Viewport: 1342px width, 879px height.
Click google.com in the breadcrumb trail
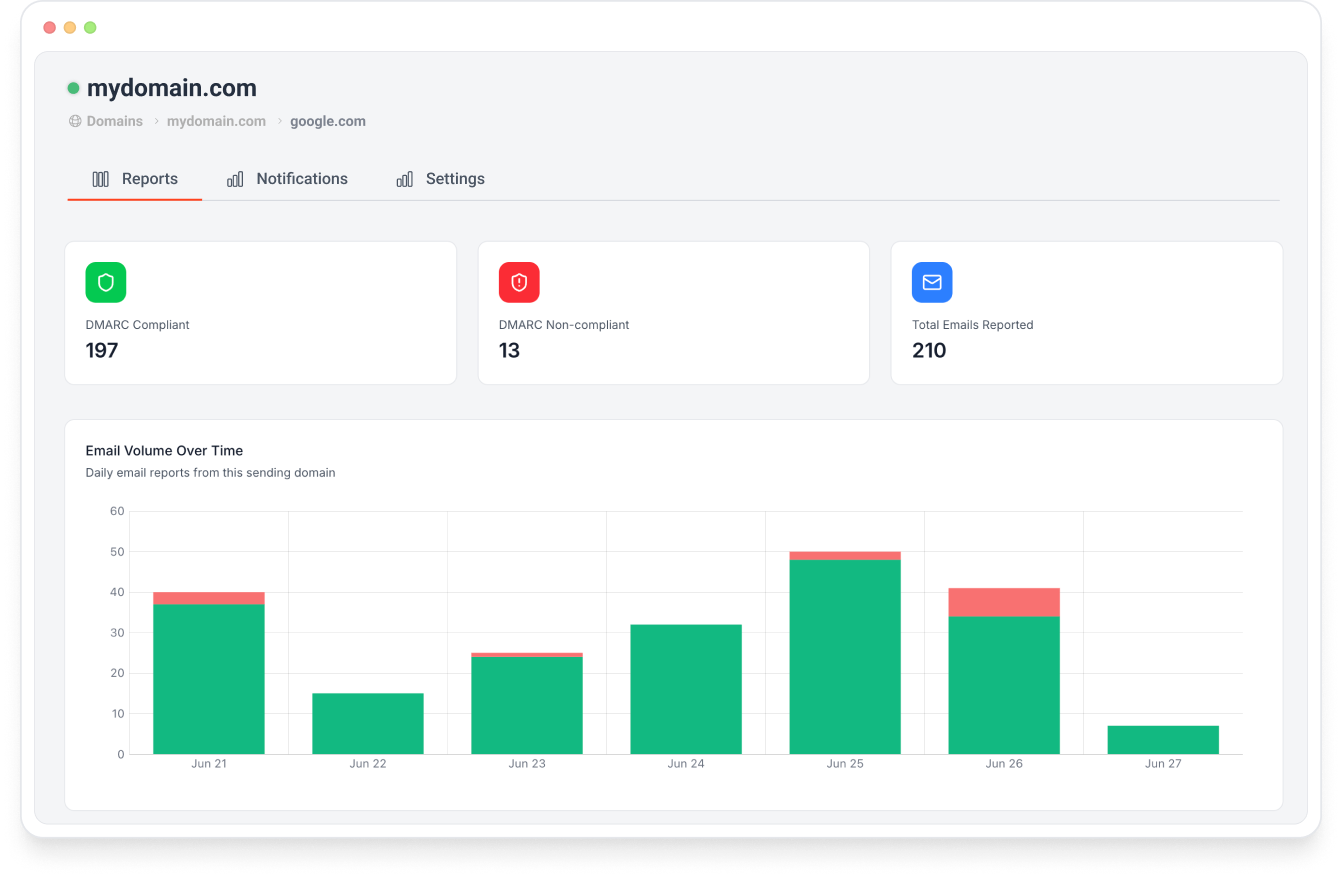coord(328,122)
